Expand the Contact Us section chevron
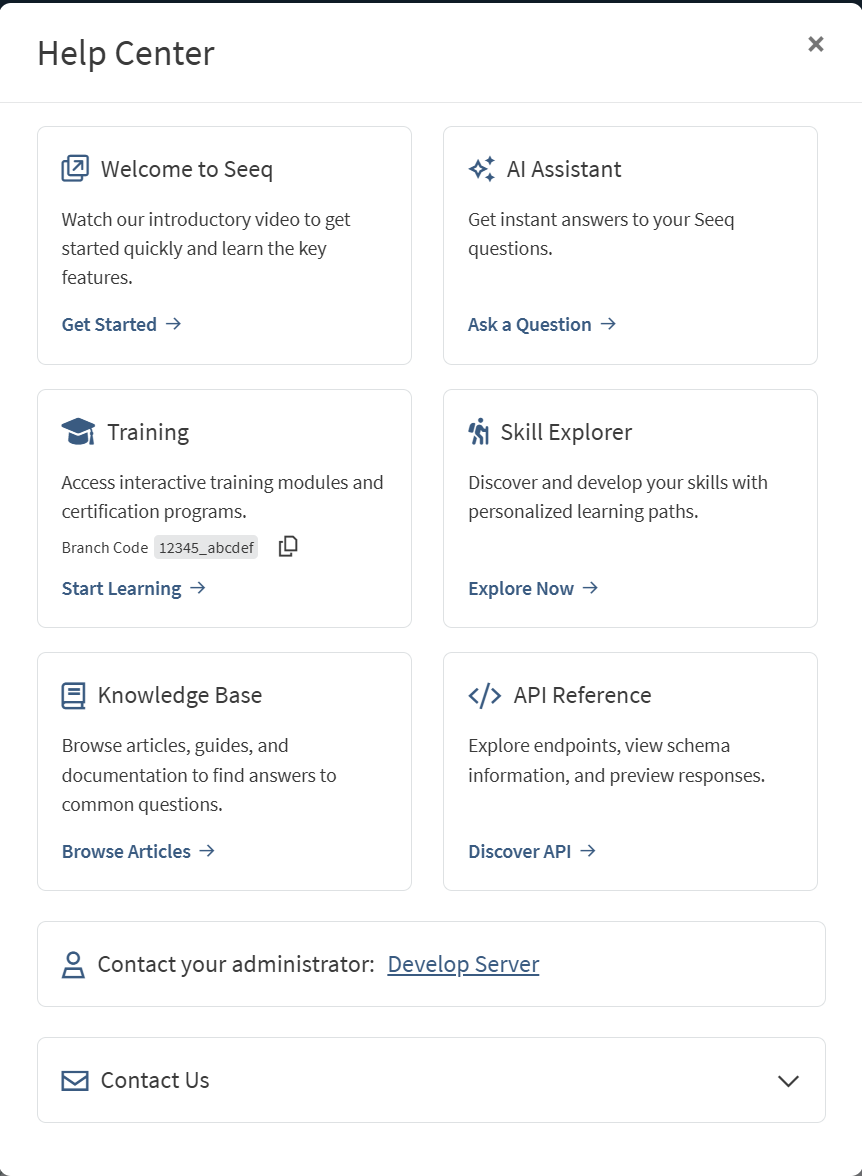Screen dimensions: 862x1176 pyautogui.click(x=788, y=1081)
